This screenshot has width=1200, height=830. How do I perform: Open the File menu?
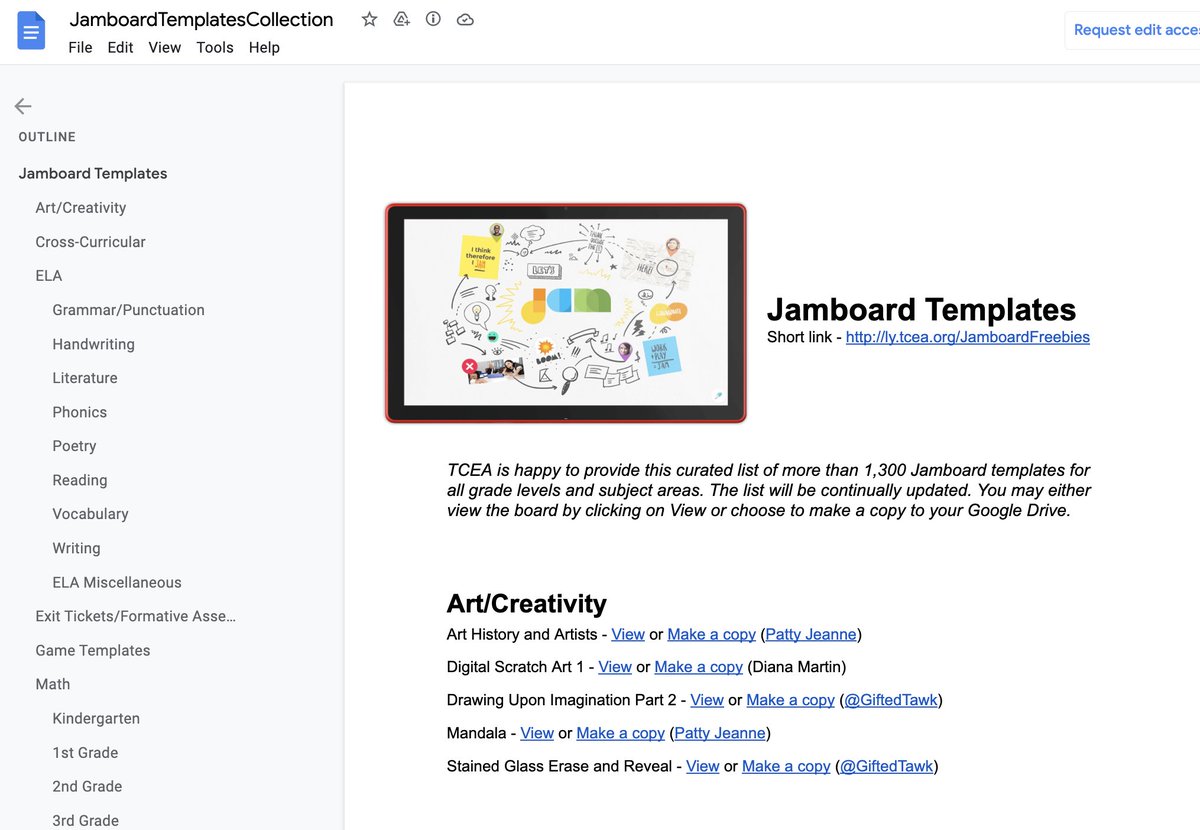click(x=80, y=47)
